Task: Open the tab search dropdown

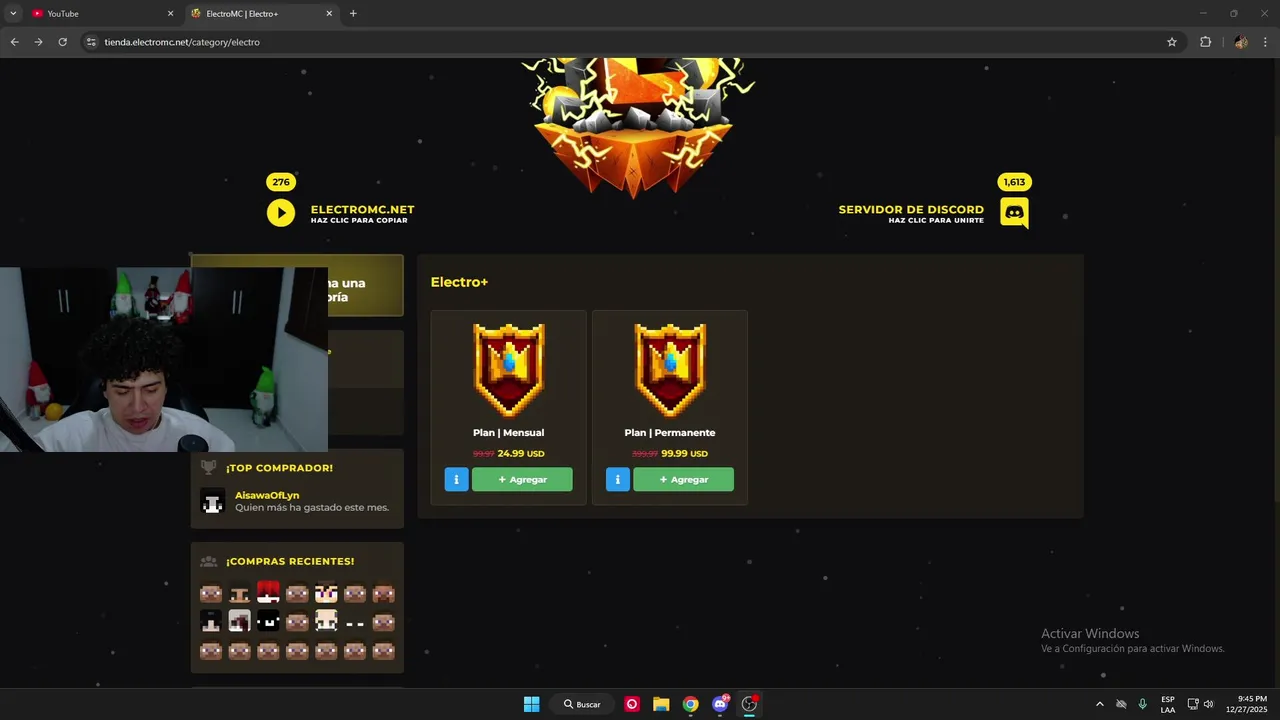Action: 13,14
